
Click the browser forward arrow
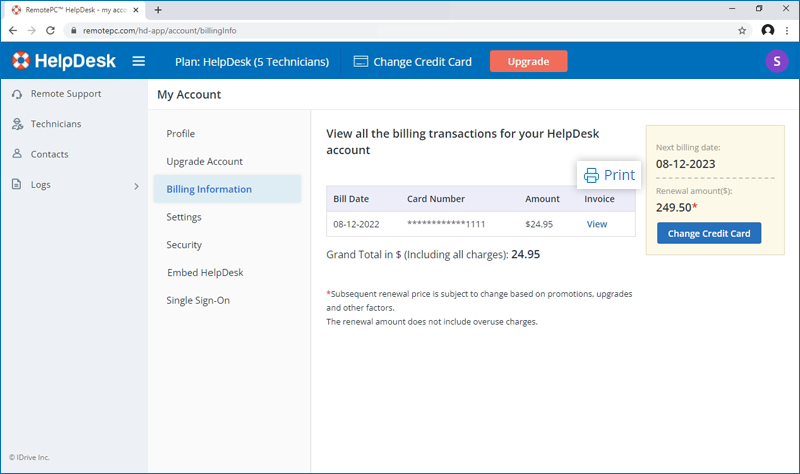32,31
